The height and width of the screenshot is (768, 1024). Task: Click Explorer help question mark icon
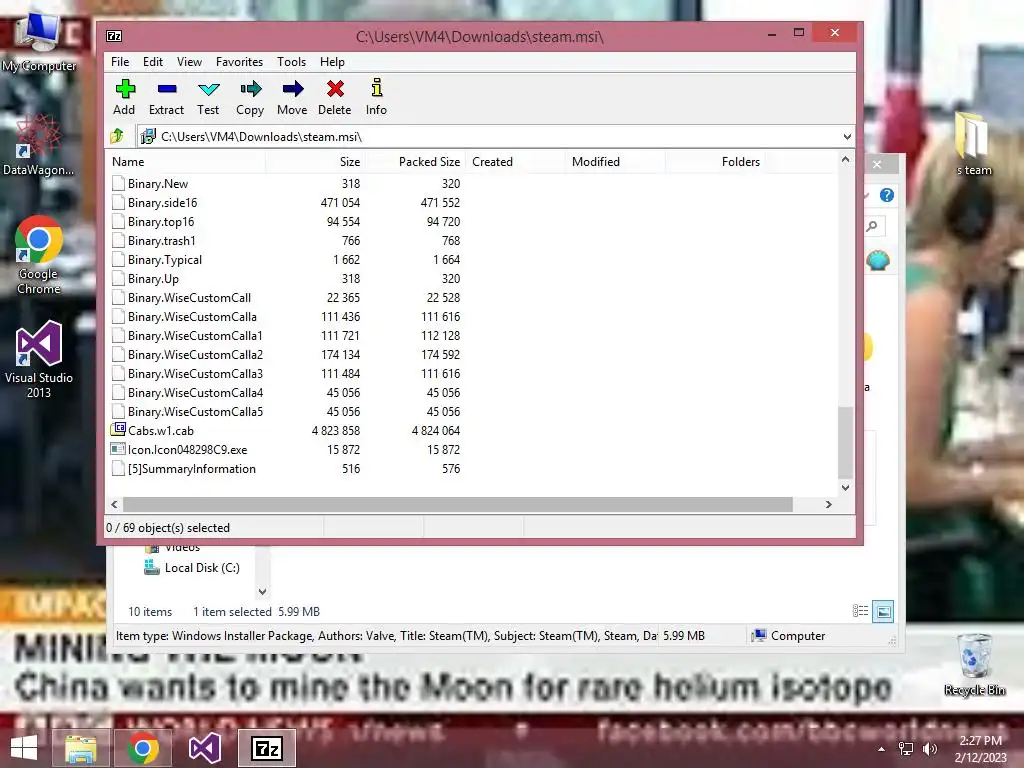pyautogui.click(x=886, y=195)
